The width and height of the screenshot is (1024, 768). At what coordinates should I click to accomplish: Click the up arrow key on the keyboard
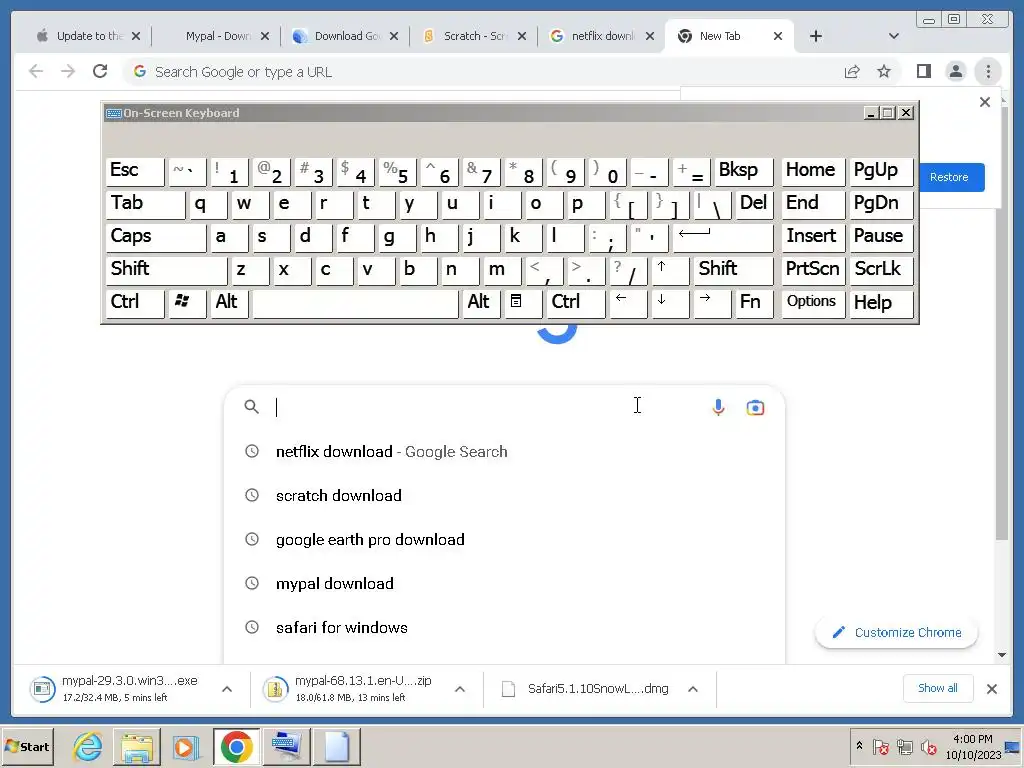pos(669,270)
